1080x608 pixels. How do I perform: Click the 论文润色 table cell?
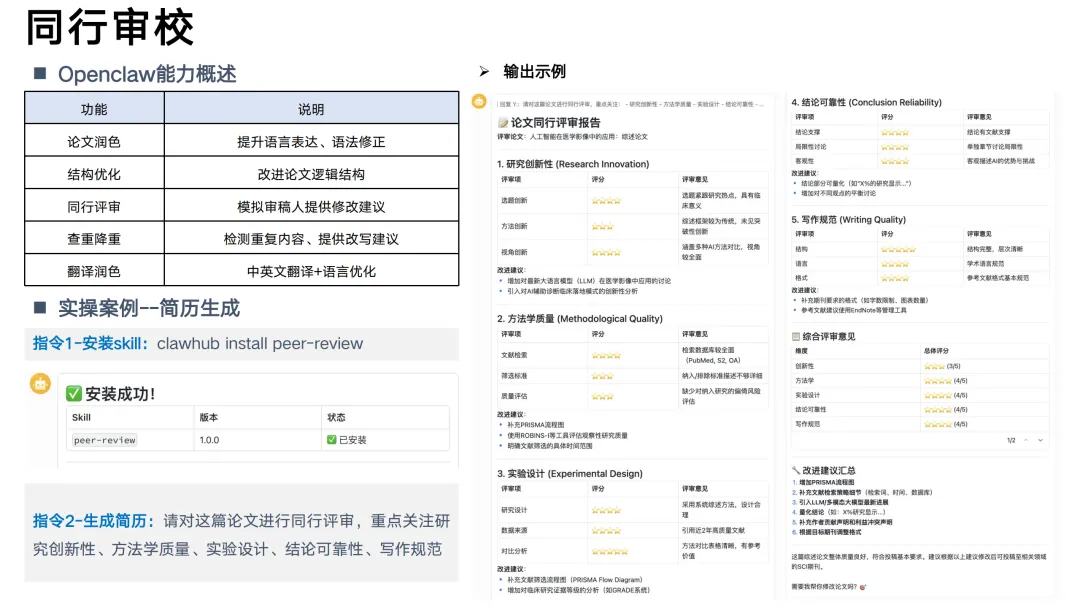click(94, 142)
